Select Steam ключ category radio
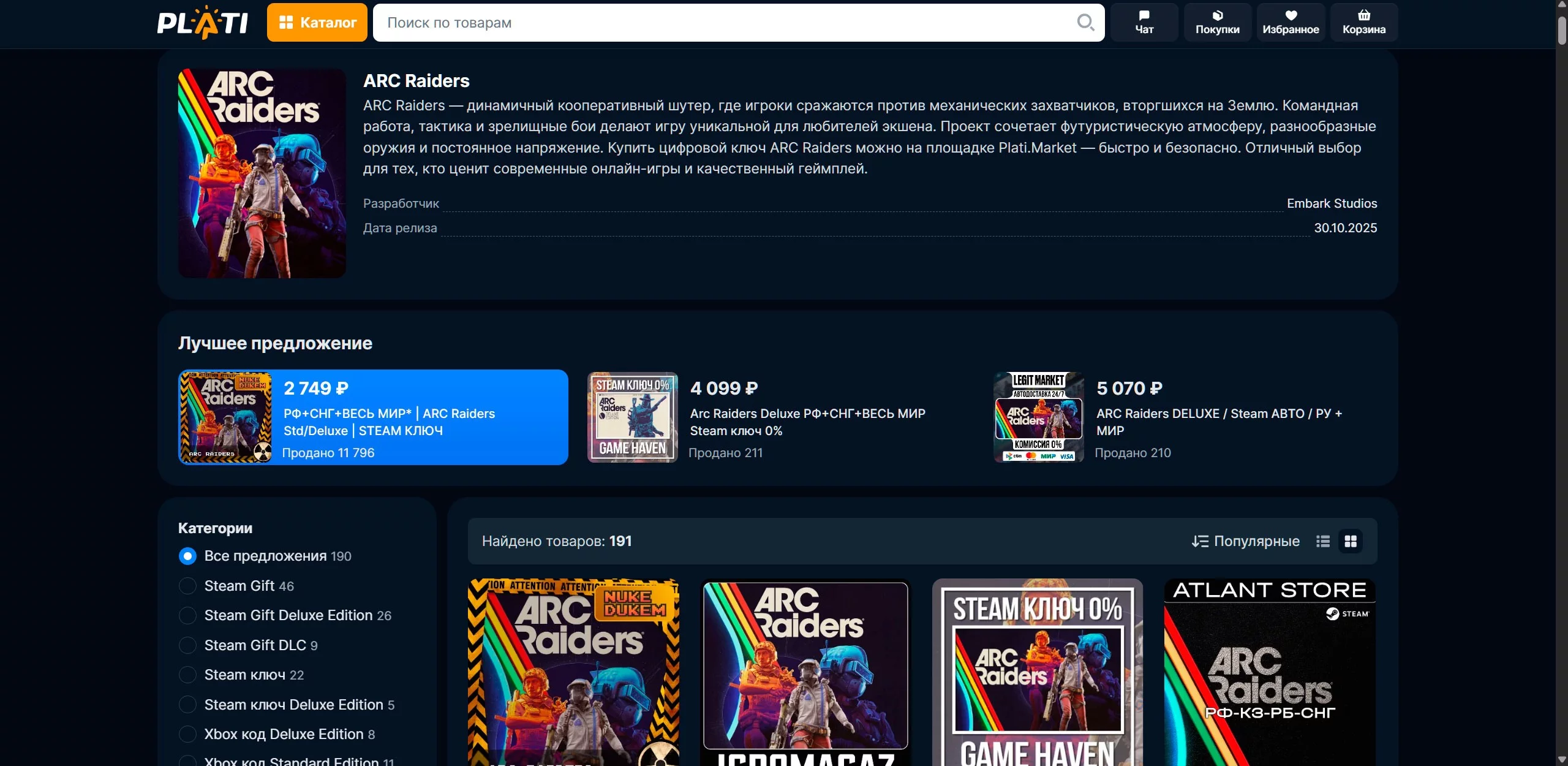Screen dimensions: 1568x766 187,675
